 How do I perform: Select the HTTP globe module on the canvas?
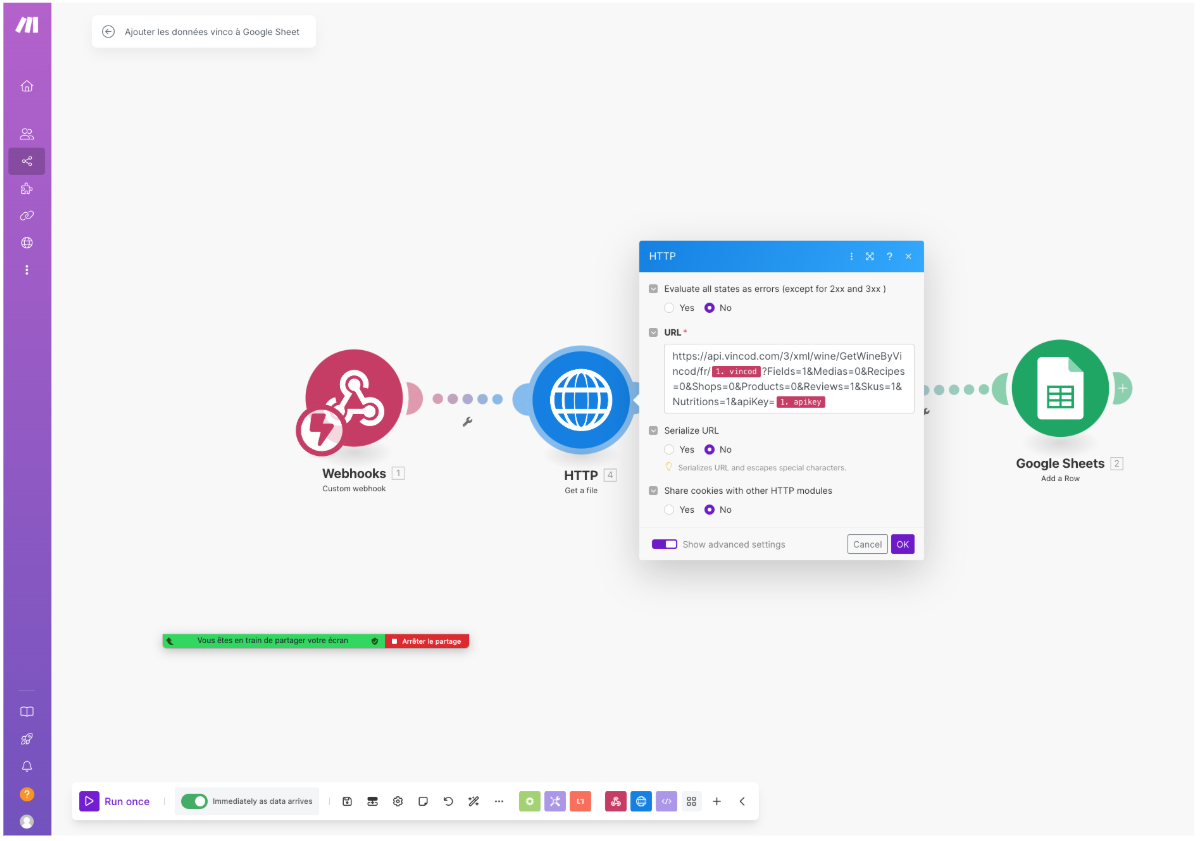(581, 399)
